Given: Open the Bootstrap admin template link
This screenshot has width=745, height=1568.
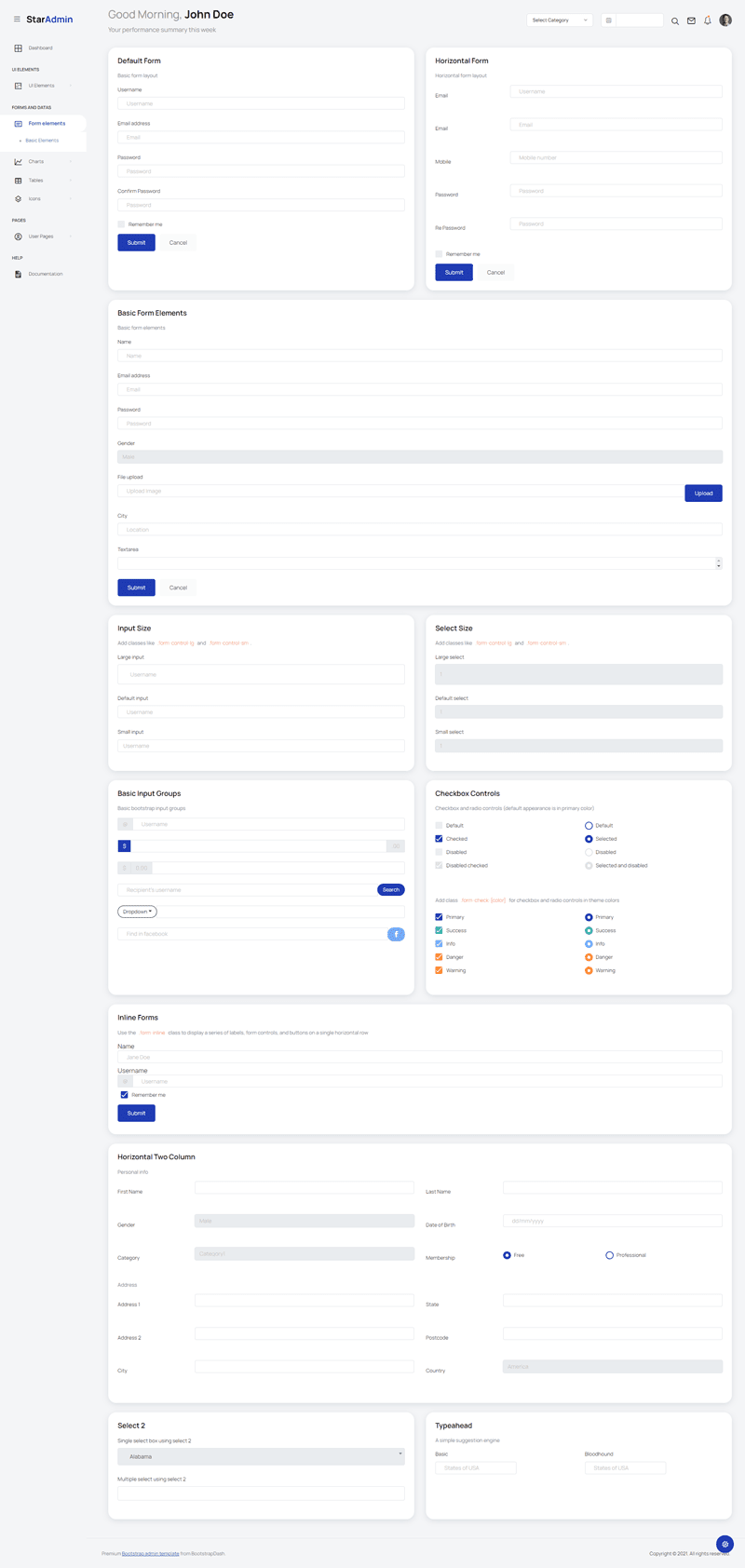Looking at the screenshot, I should pos(151,1553).
